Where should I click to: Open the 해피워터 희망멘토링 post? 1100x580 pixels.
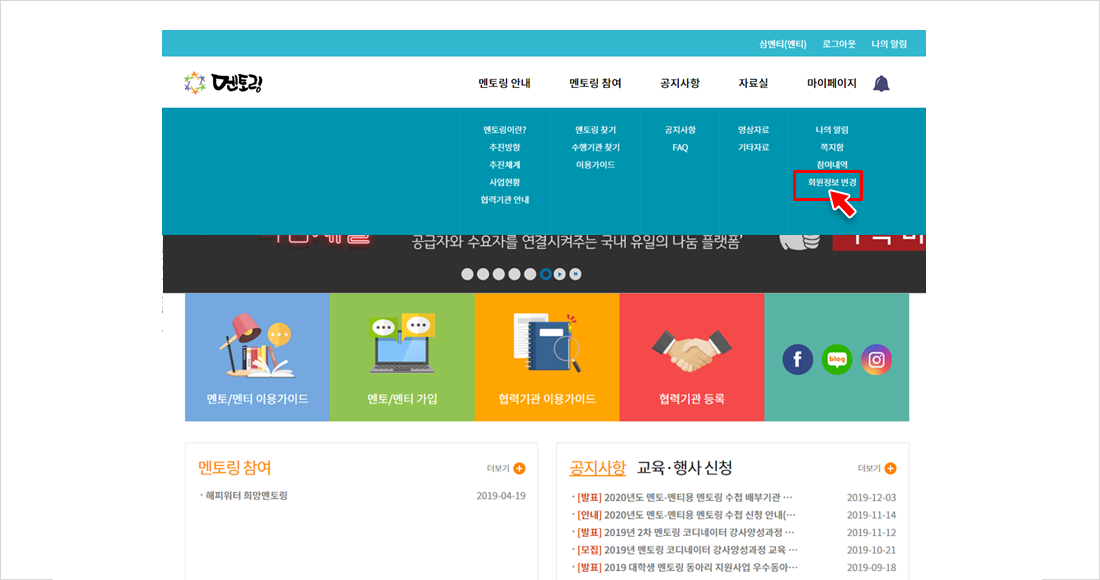[x=246, y=496]
